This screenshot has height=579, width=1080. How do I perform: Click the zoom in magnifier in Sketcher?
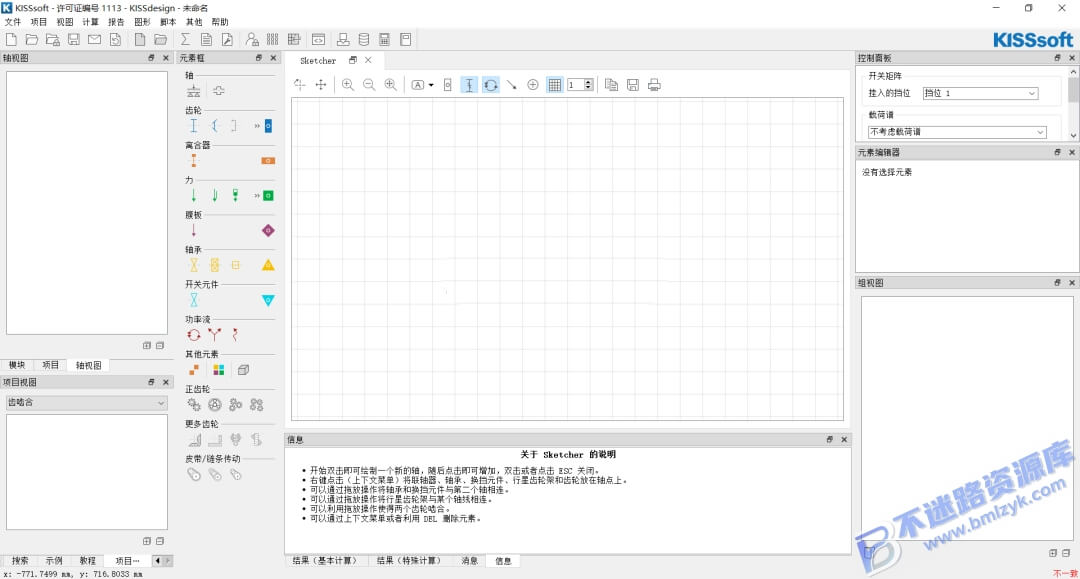point(348,85)
